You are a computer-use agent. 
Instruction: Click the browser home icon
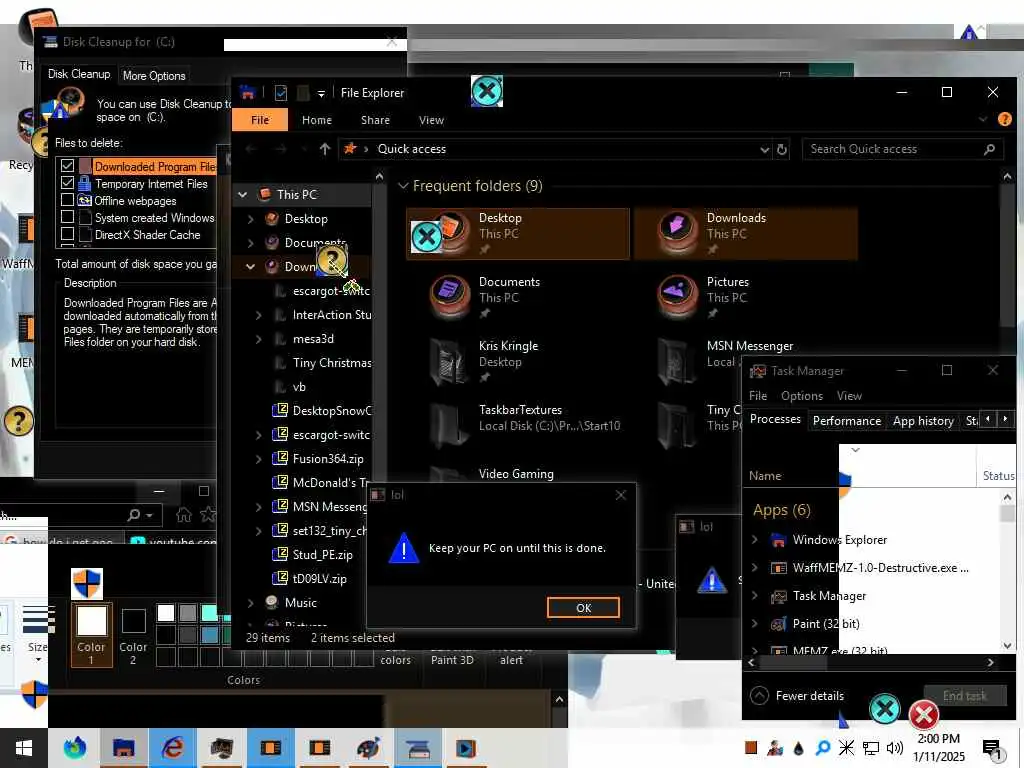[184, 515]
